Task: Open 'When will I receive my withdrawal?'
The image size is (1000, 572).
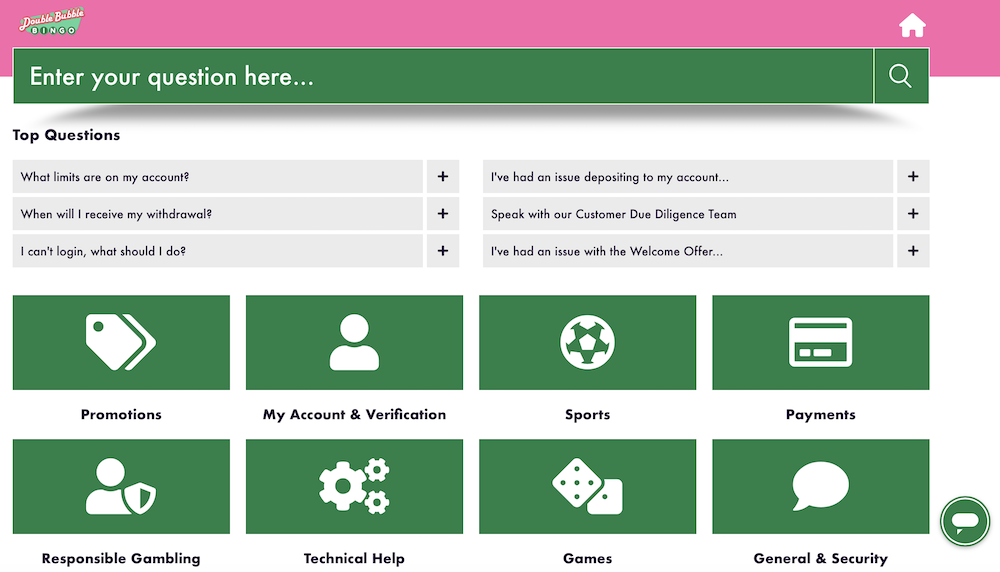Action: pos(217,214)
